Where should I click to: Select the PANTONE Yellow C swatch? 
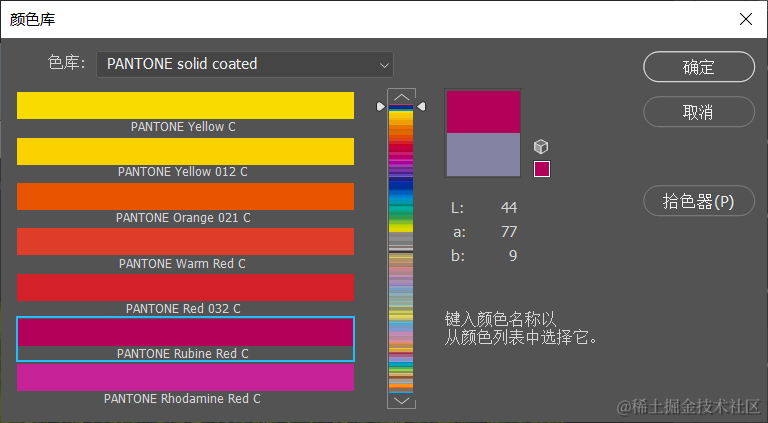click(x=185, y=105)
